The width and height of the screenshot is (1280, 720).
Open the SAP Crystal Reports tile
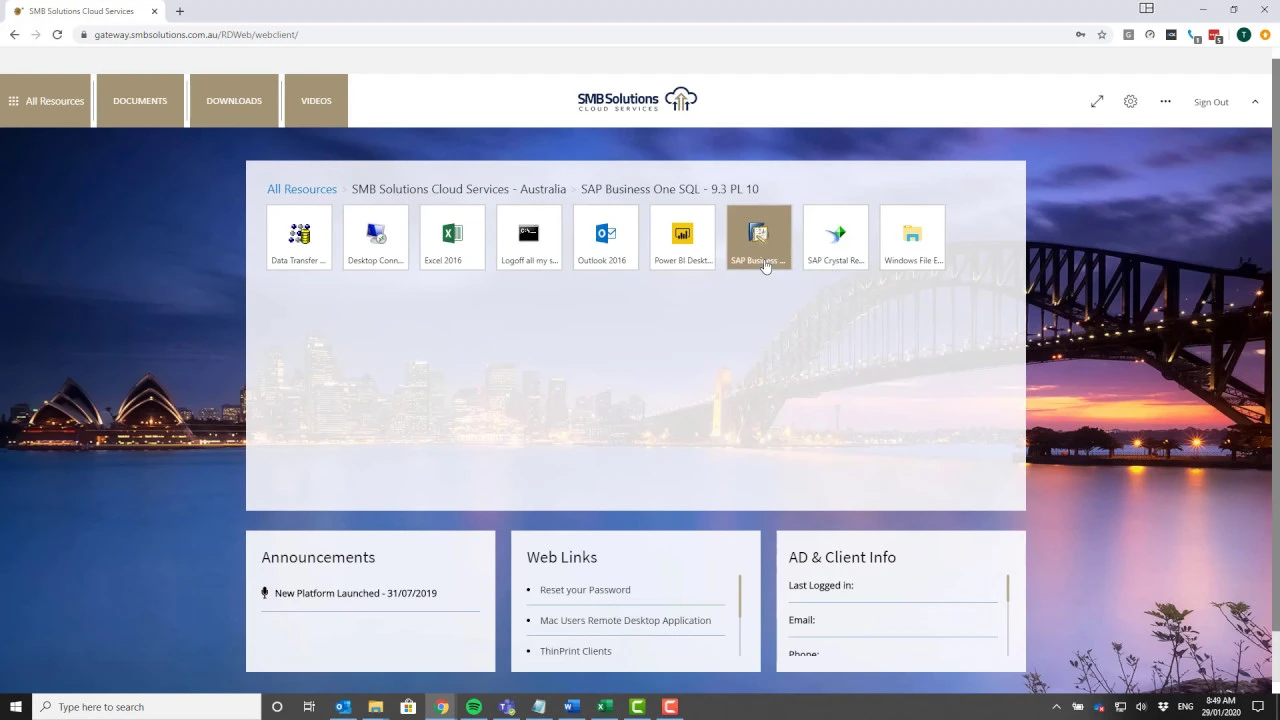tap(836, 238)
